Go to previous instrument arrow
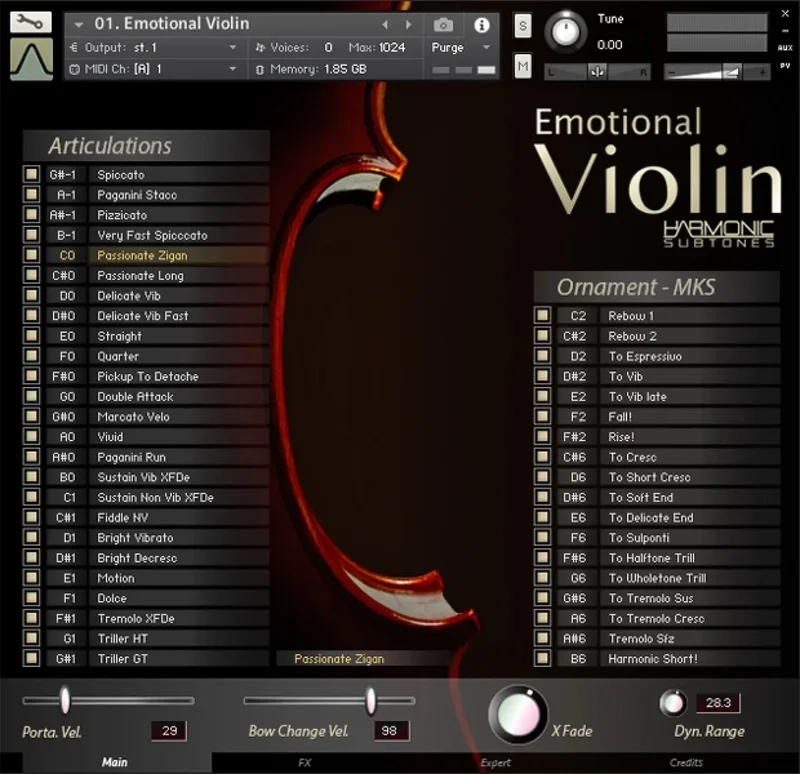This screenshot has height=774, width=800. click(385, 24)
